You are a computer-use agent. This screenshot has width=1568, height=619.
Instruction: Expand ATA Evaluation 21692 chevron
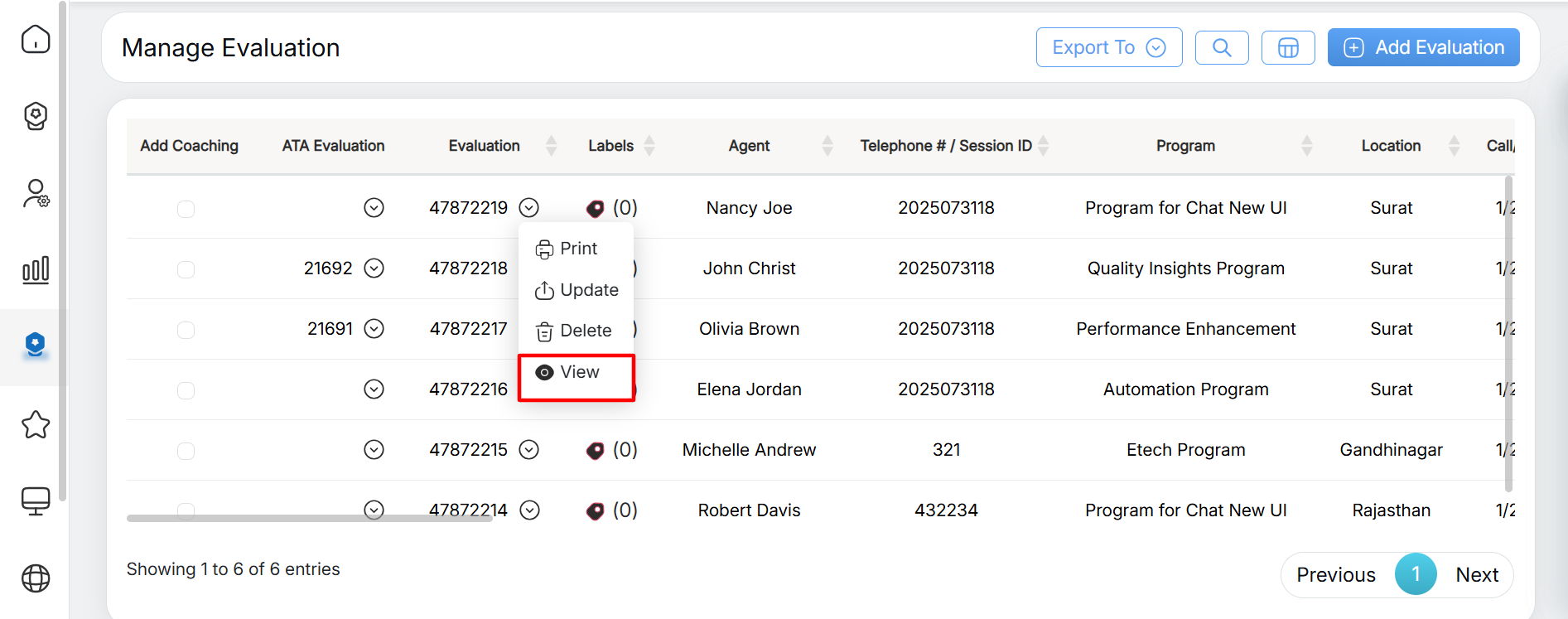(374, 268)
